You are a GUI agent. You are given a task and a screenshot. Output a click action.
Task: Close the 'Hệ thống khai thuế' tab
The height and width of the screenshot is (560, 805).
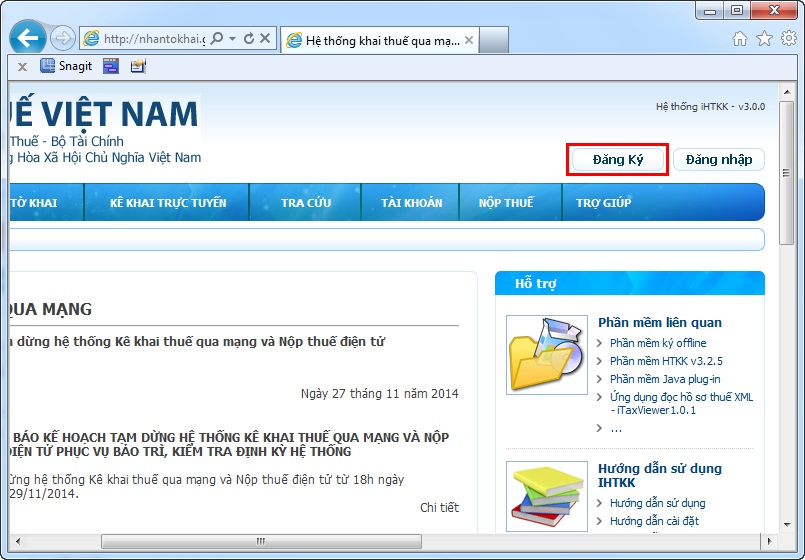469,40
